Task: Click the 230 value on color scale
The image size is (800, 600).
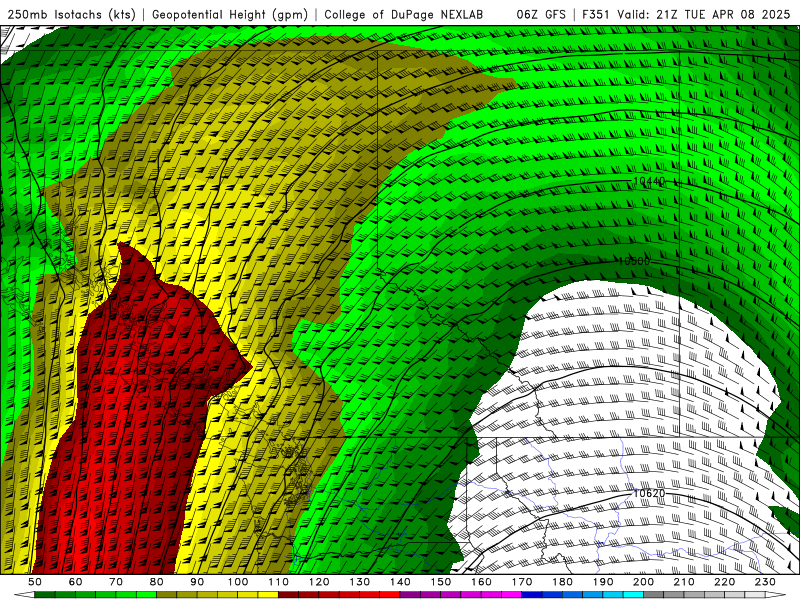Action: click(x=766, y=582)
